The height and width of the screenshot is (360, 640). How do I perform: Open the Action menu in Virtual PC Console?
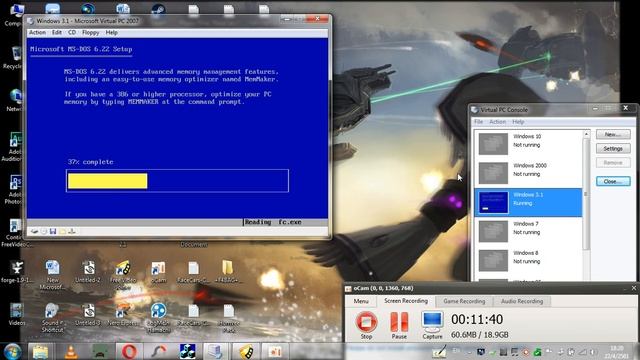point(497,122)
